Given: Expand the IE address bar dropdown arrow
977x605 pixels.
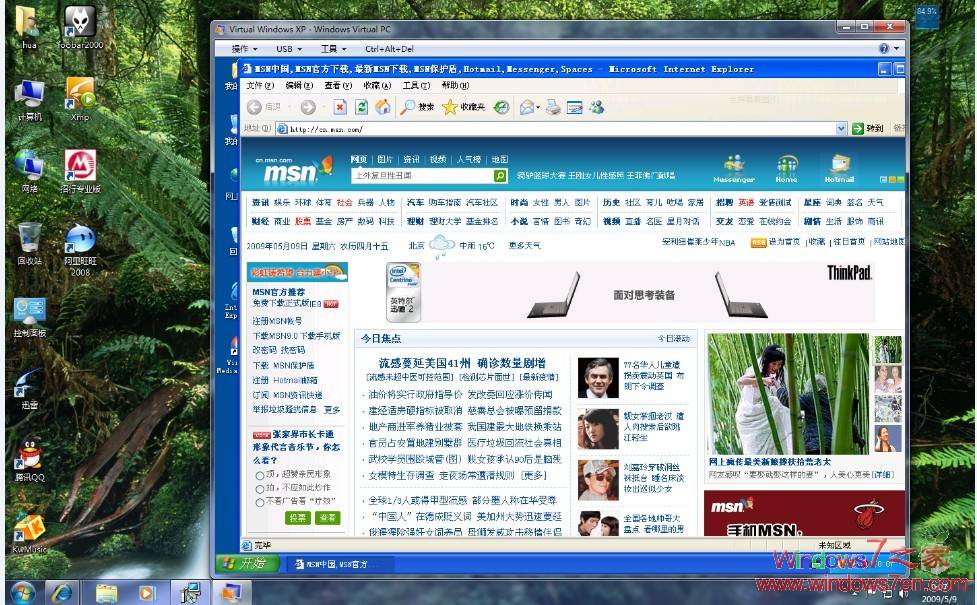Looking at the screenshot, I should coord(841,129).
